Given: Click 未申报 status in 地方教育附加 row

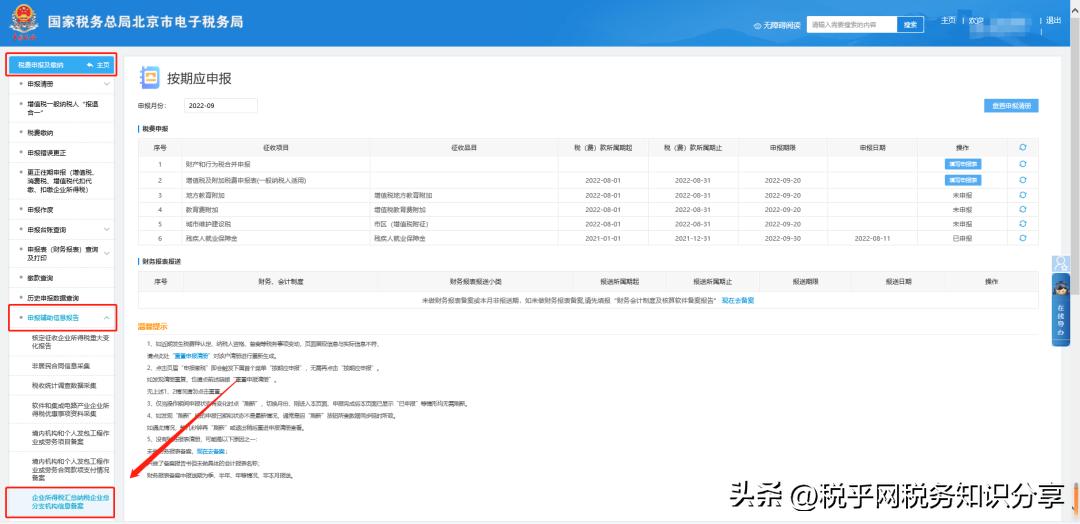Looking at the screenshot, I should (x=962, y=196).
